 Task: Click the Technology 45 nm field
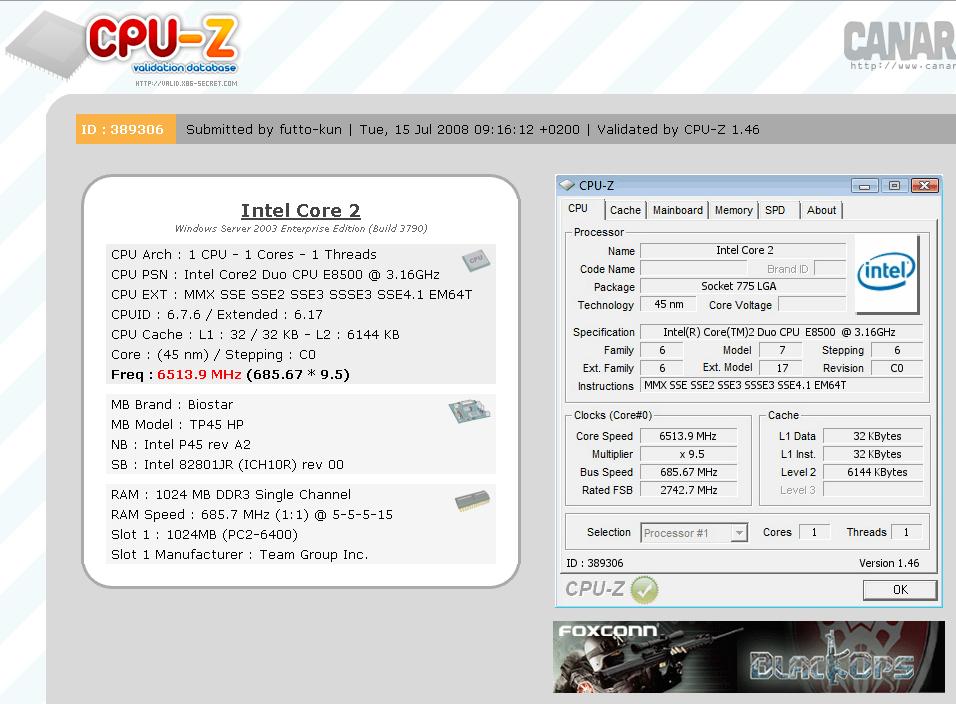click(x=669, y=304)
